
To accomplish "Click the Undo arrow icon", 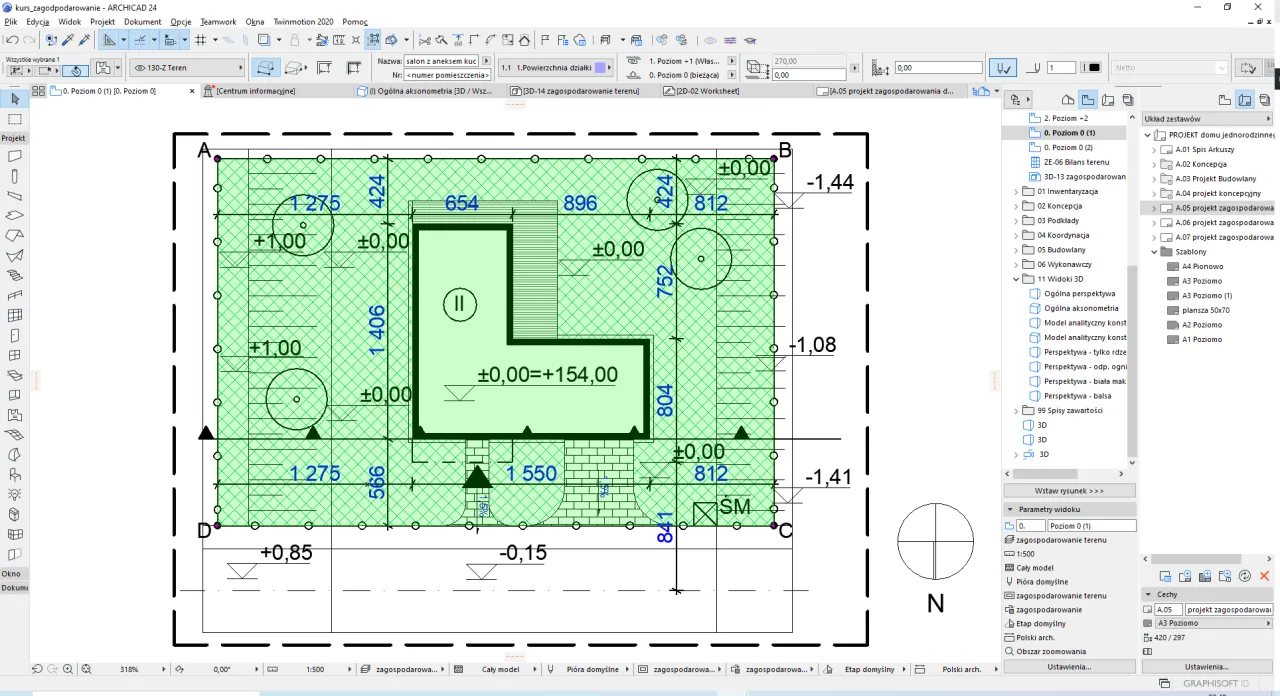I will click(11, 40).
